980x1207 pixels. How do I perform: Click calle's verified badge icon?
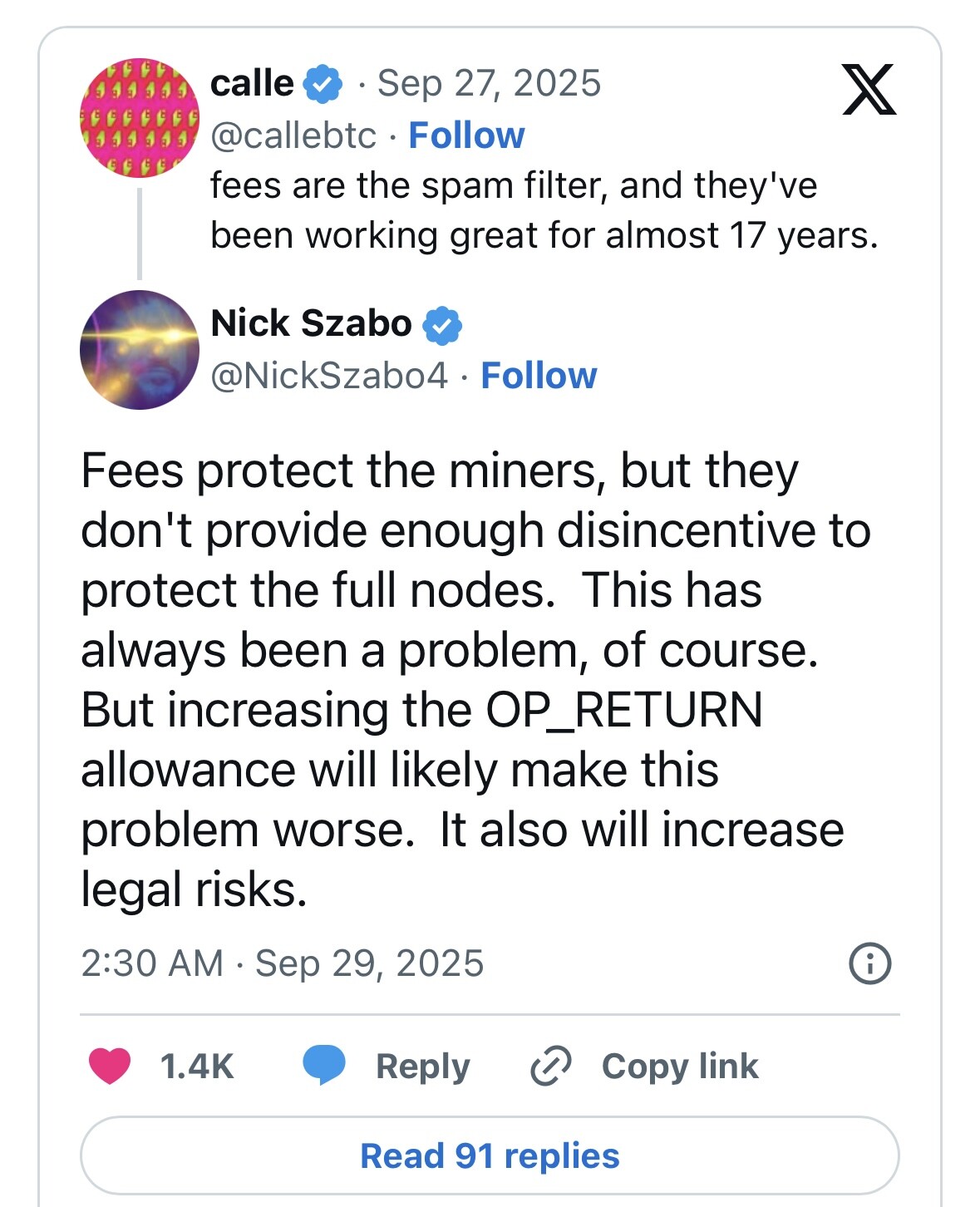pyautogui.click(x=323, y=84)
